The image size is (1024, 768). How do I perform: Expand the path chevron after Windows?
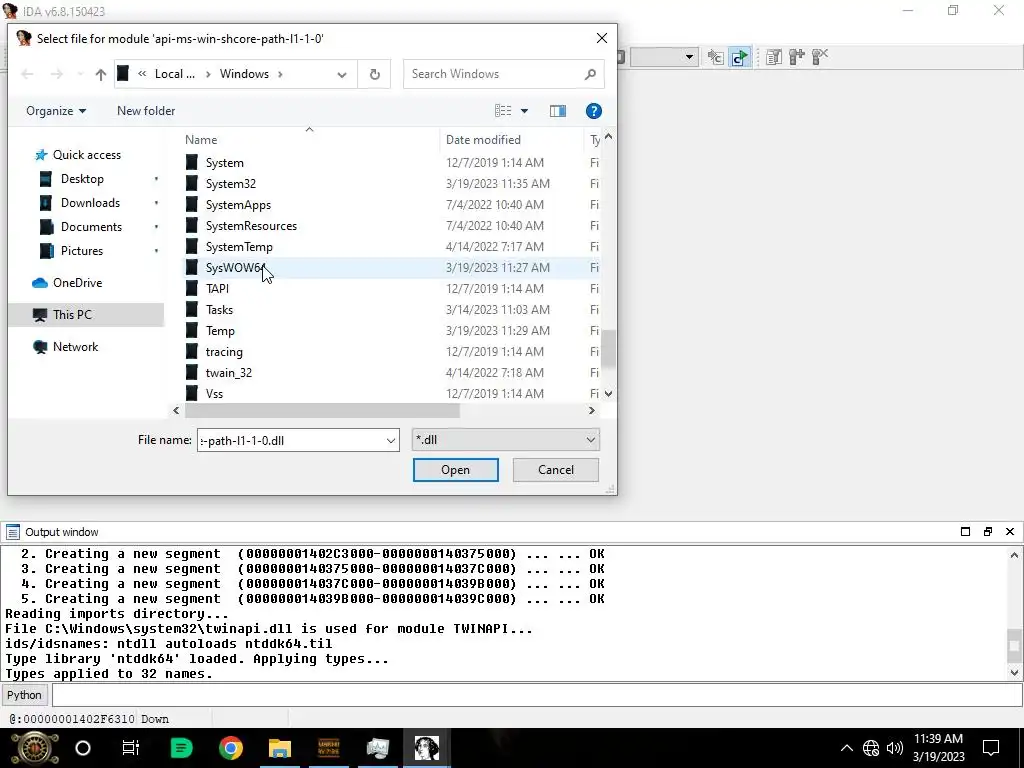pyautogui.click(x=280, y=74)
